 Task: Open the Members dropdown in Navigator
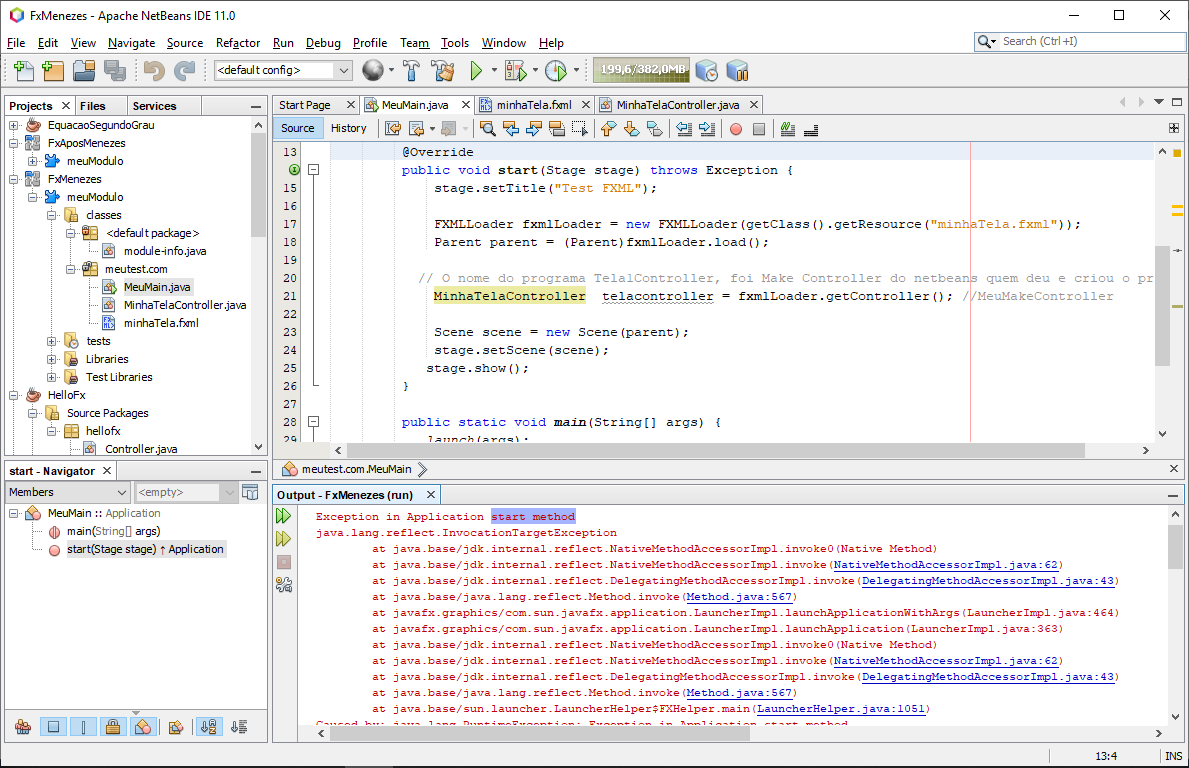click(68, 492)
